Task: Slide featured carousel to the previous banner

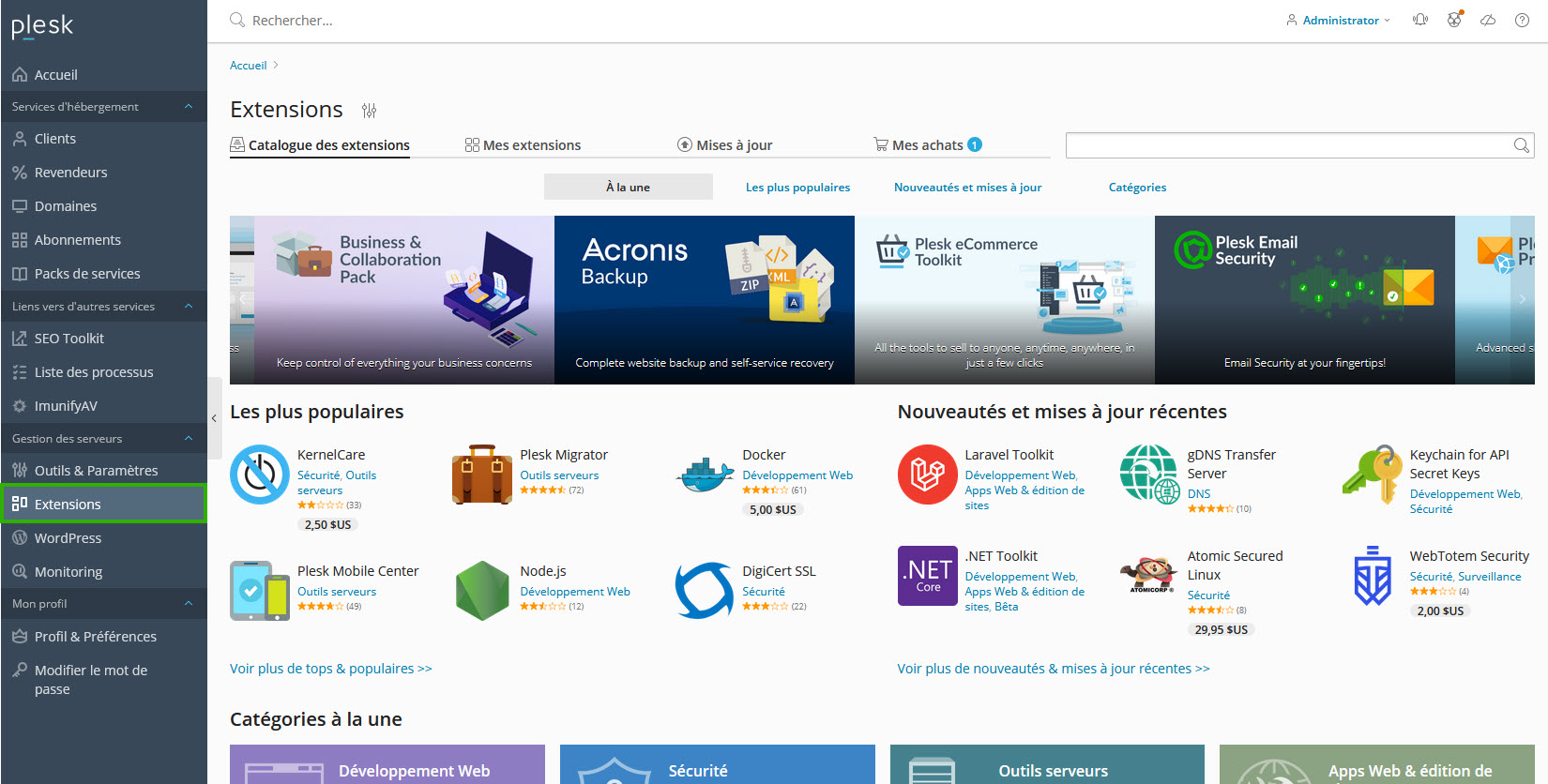Action: (242, 299)
